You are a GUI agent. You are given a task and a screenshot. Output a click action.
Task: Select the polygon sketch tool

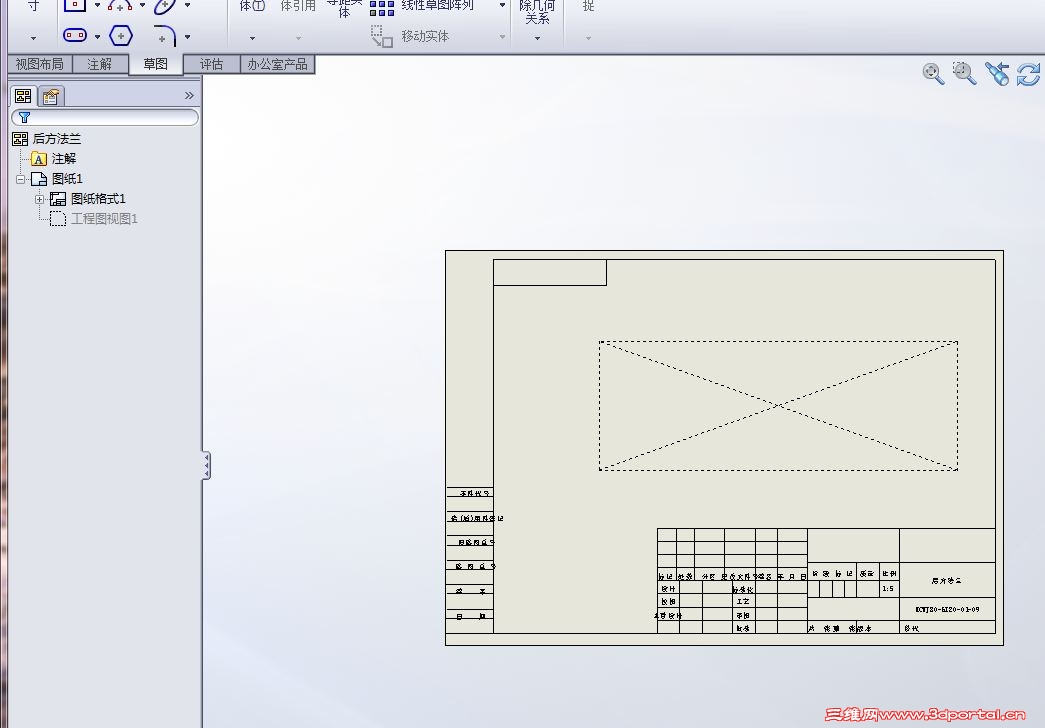121,35
